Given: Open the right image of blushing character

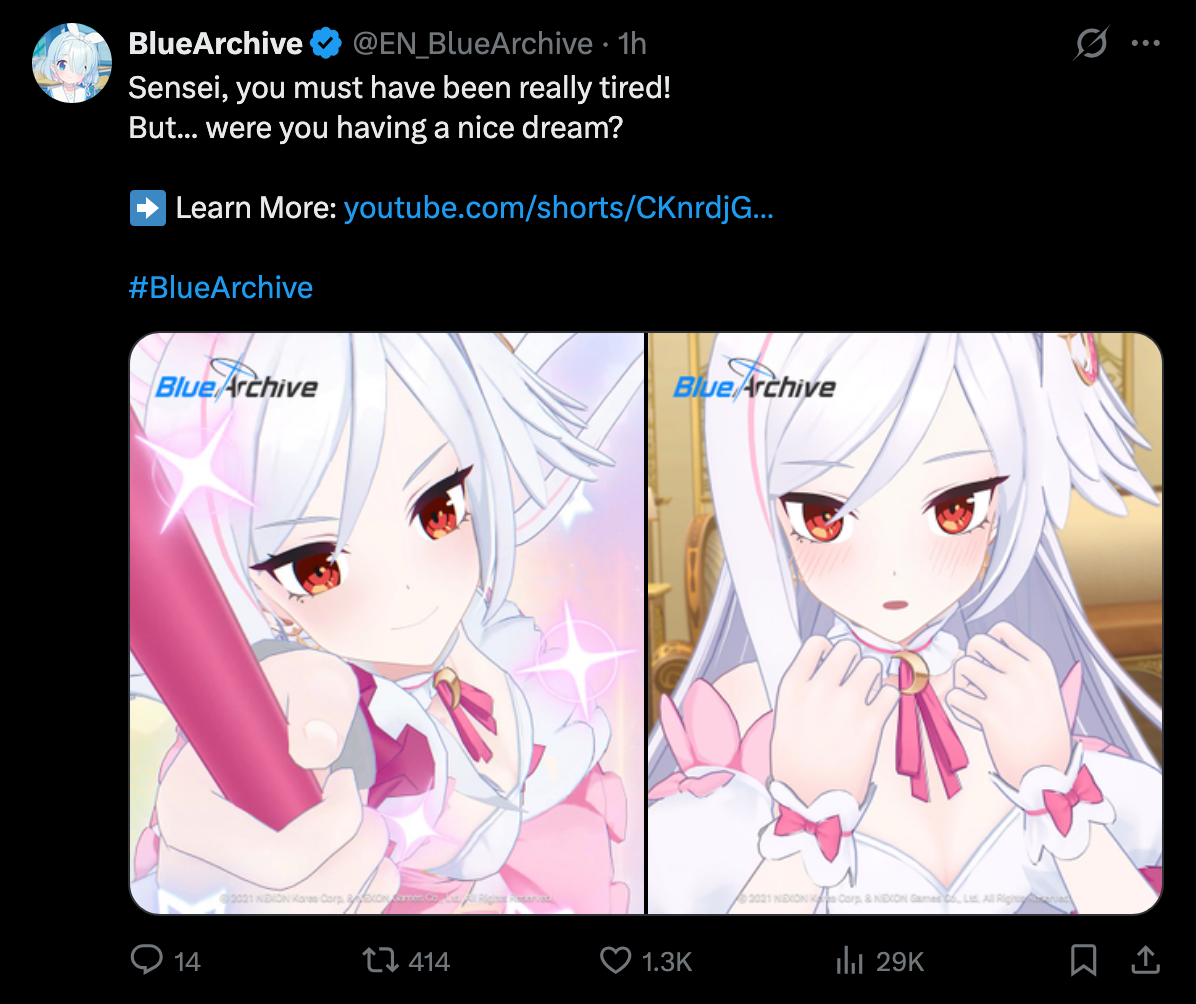Looking at the screenshot, I should pyautogui.click(x=905, y=623).
